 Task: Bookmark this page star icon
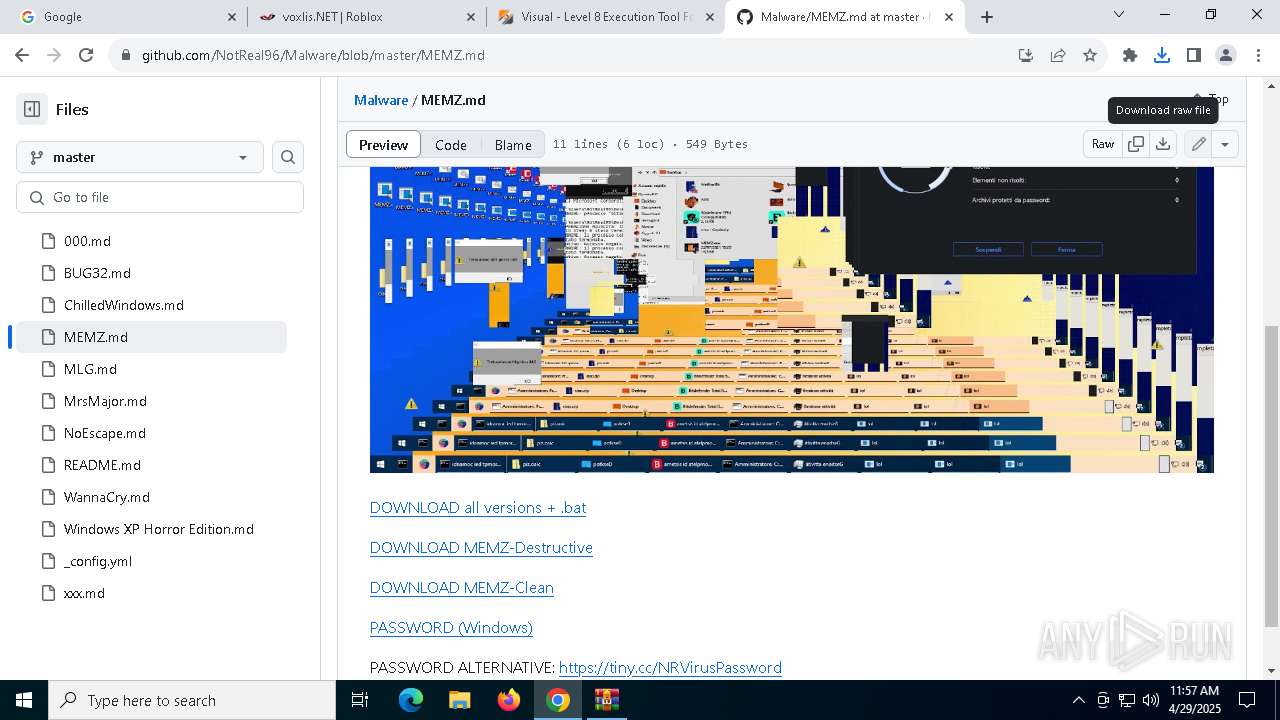1090,56
